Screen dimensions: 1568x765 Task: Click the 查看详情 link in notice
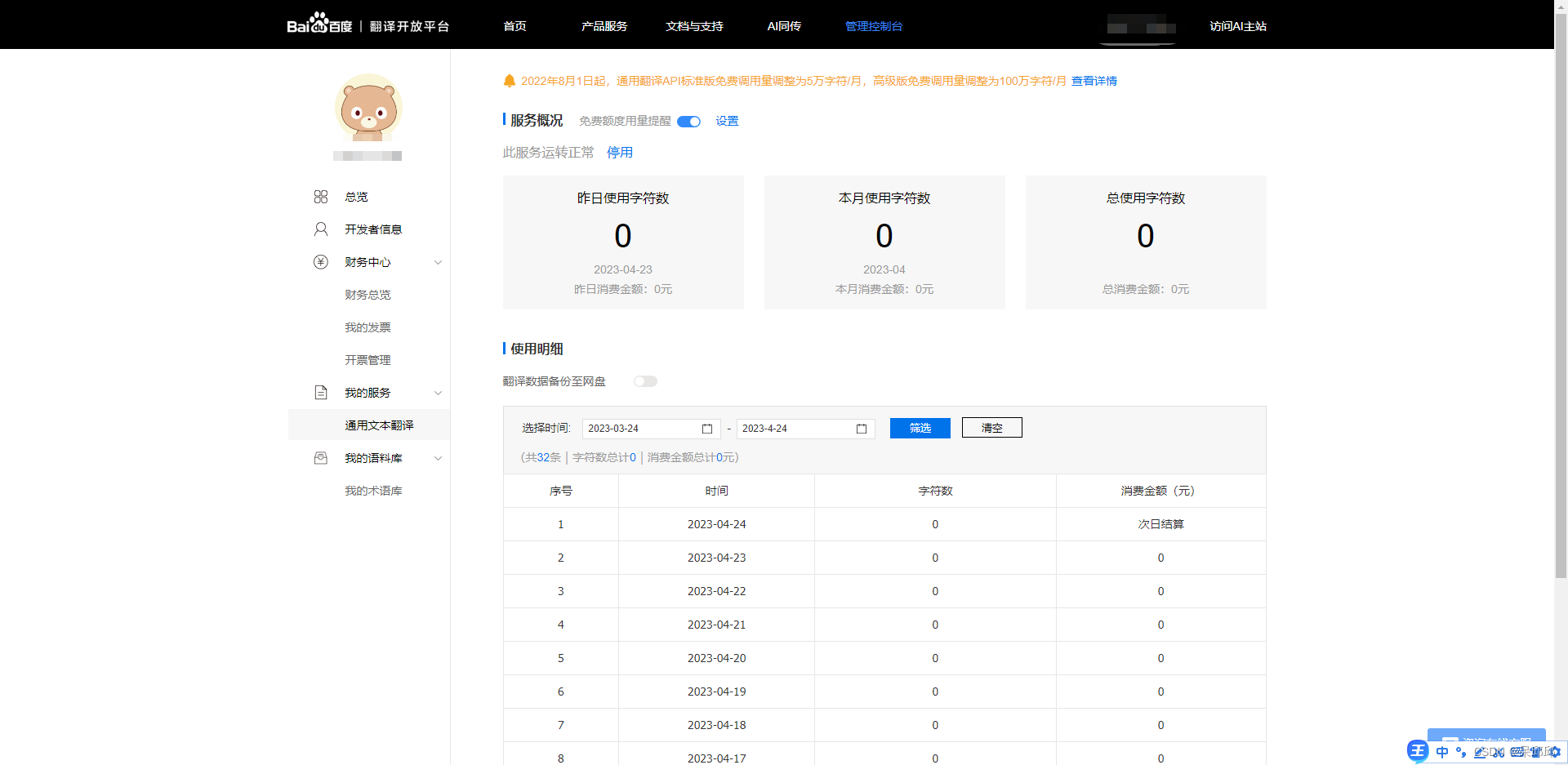pos(1094,81)
